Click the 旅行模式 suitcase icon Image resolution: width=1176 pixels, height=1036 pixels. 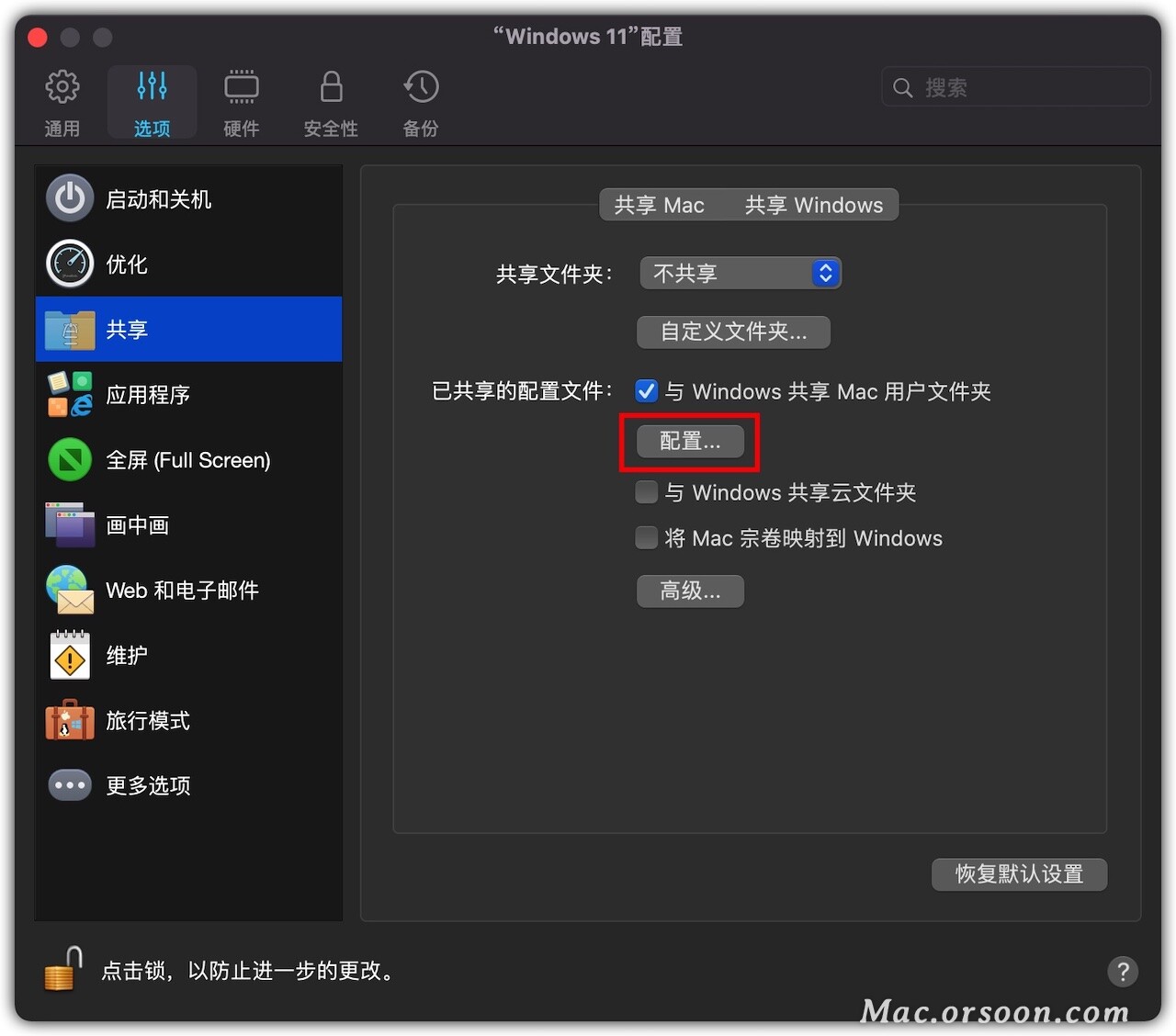[70, 720]
